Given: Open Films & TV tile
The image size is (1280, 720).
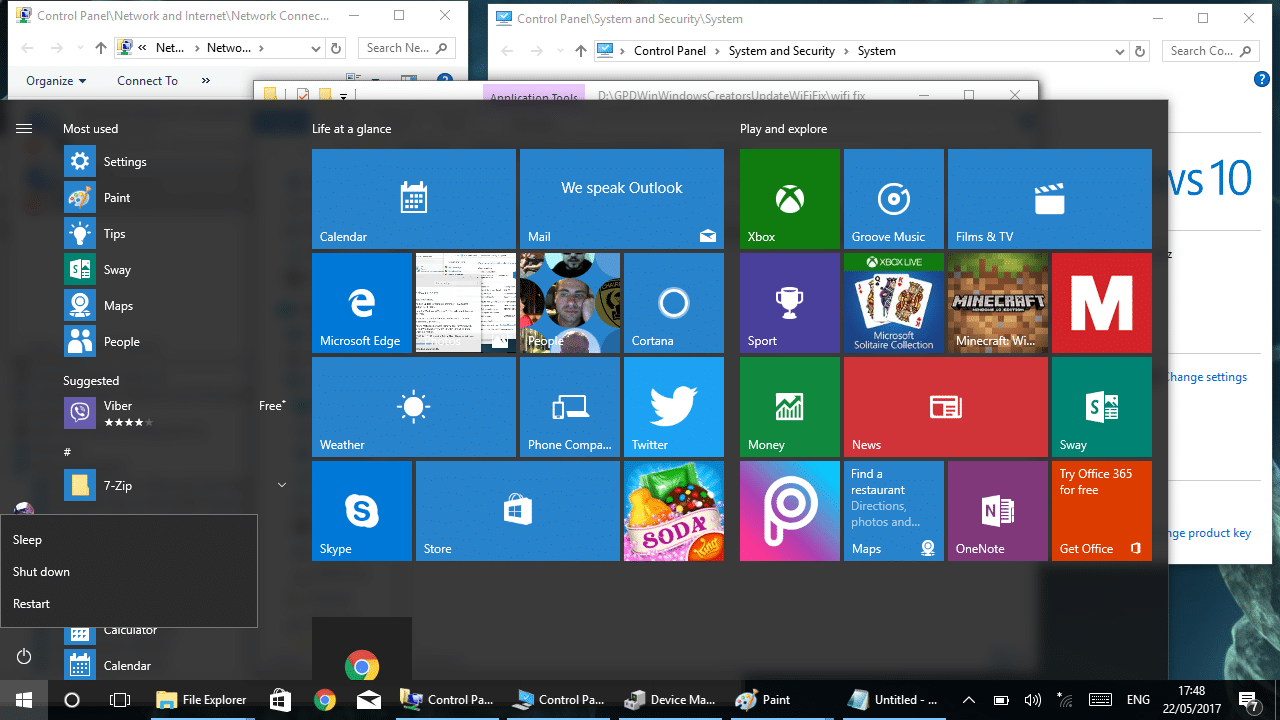Looking at the screenshot, I should [1050, 199].
